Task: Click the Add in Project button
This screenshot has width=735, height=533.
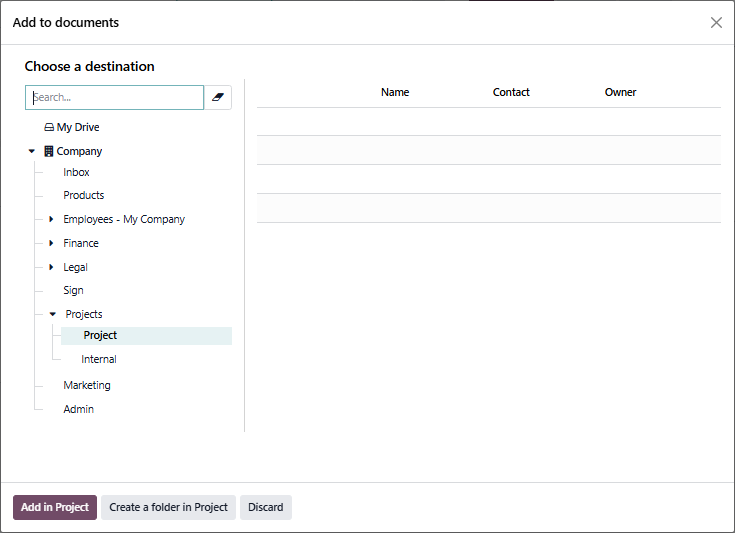Action: (55, 507)
